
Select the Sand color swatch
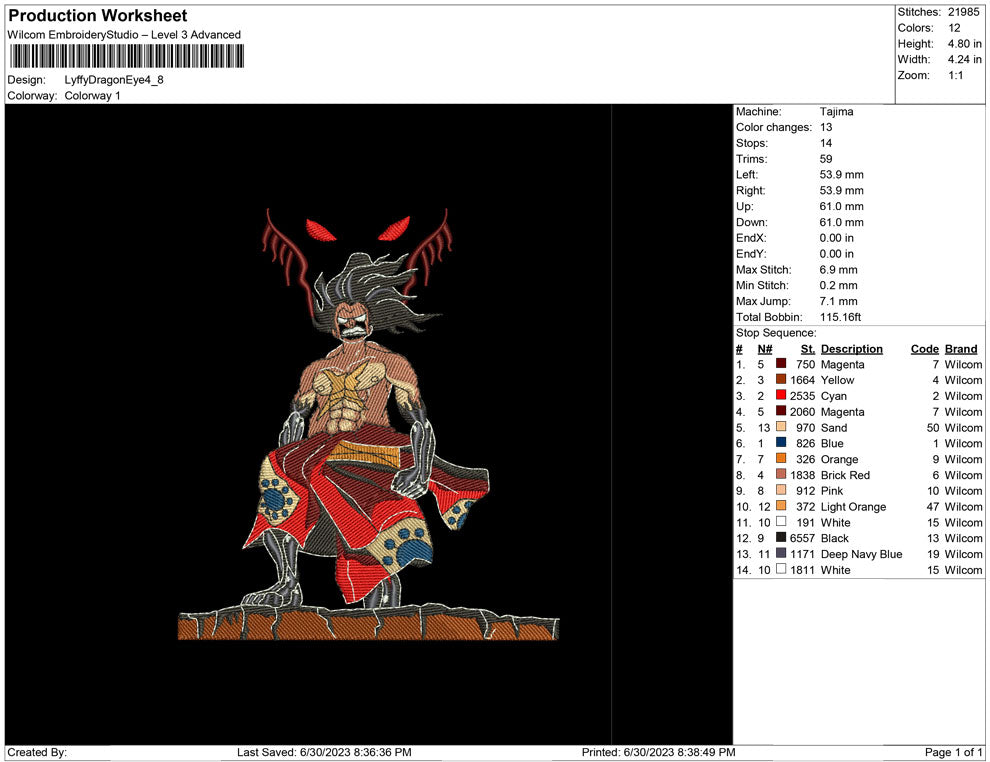pos(781,427)
